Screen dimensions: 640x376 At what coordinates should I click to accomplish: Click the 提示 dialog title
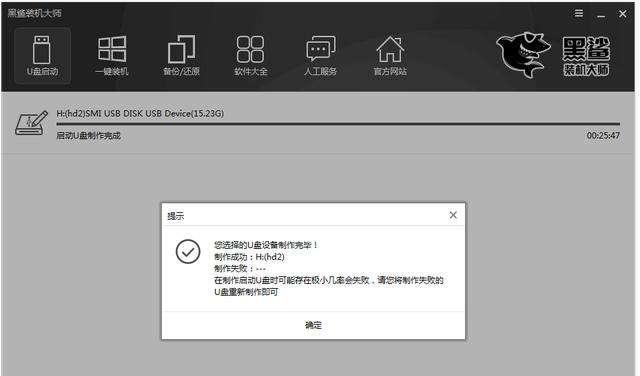coord(176,216)
